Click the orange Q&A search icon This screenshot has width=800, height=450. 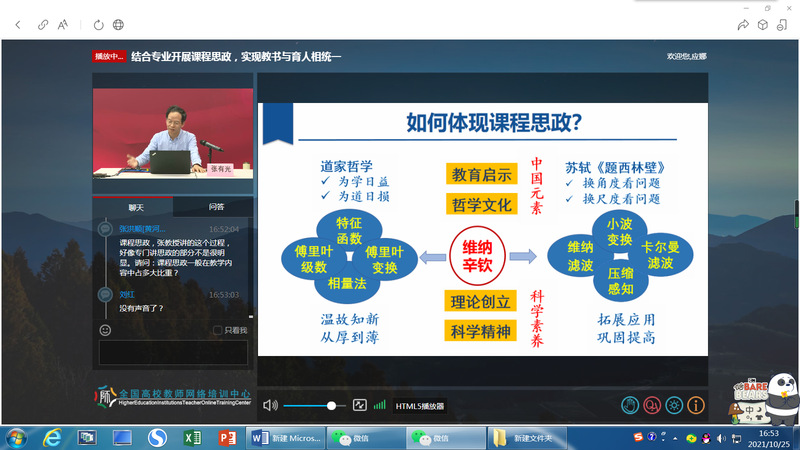click(652, 405)
